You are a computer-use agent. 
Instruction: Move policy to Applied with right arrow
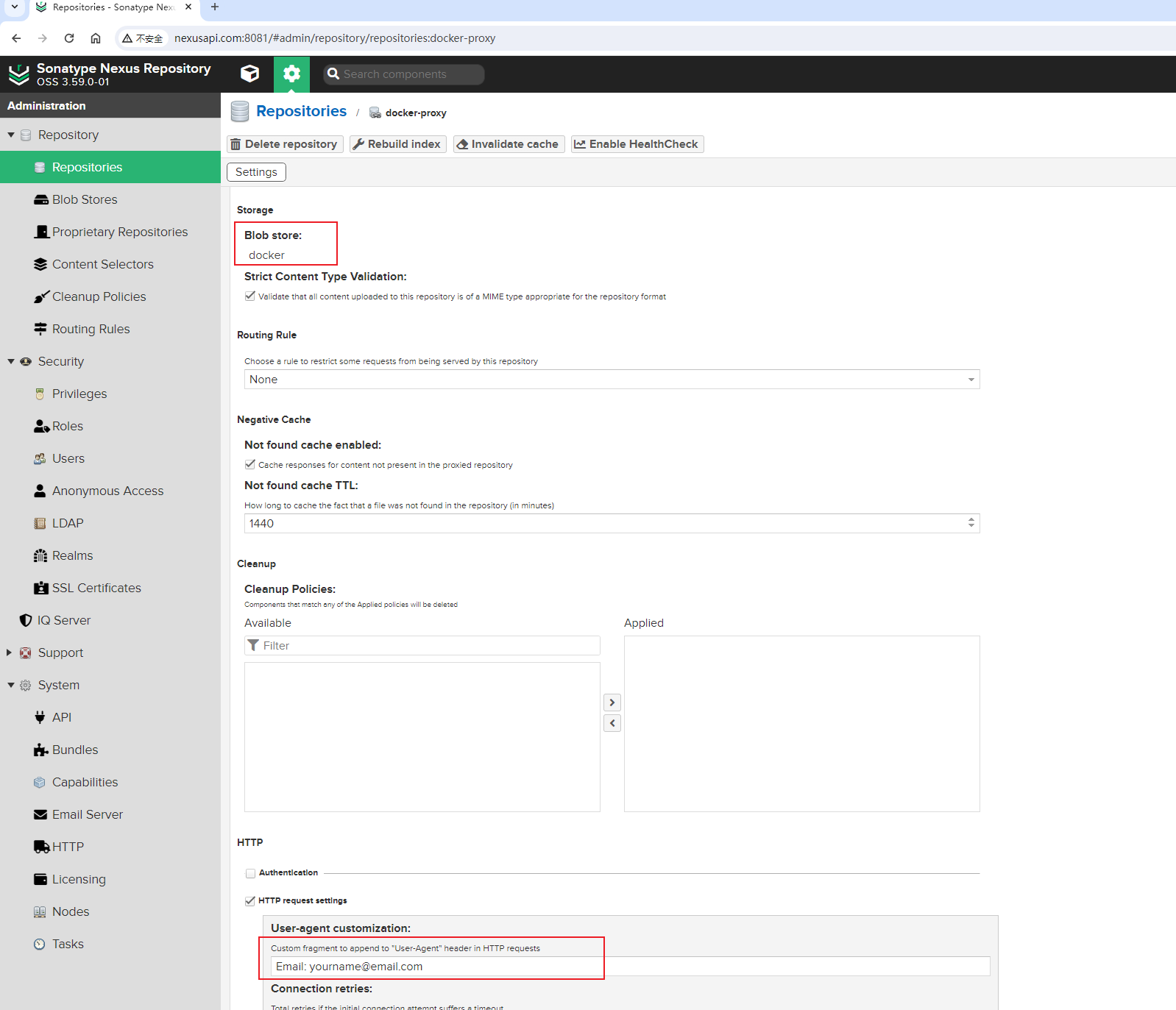[x=612, y=703]
